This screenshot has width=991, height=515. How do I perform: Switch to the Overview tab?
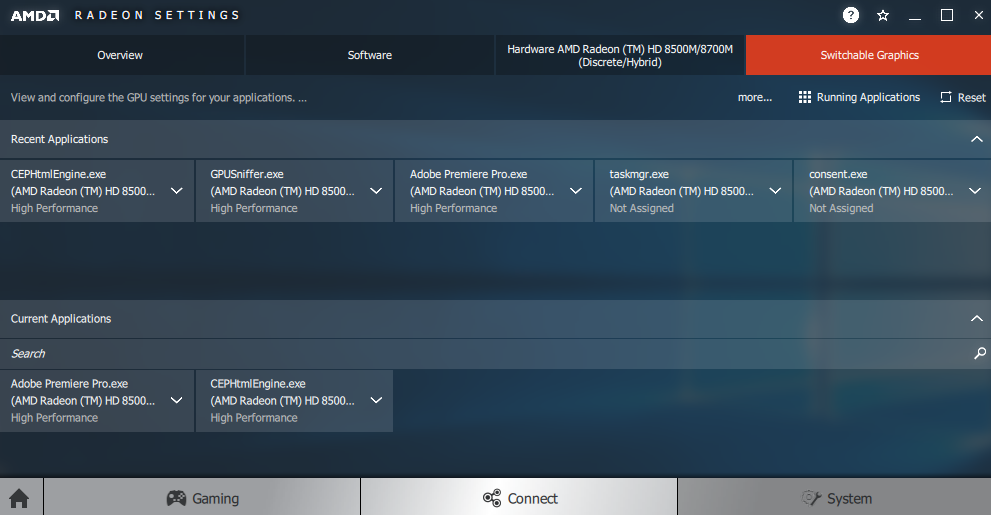click(x=120, y=55)
